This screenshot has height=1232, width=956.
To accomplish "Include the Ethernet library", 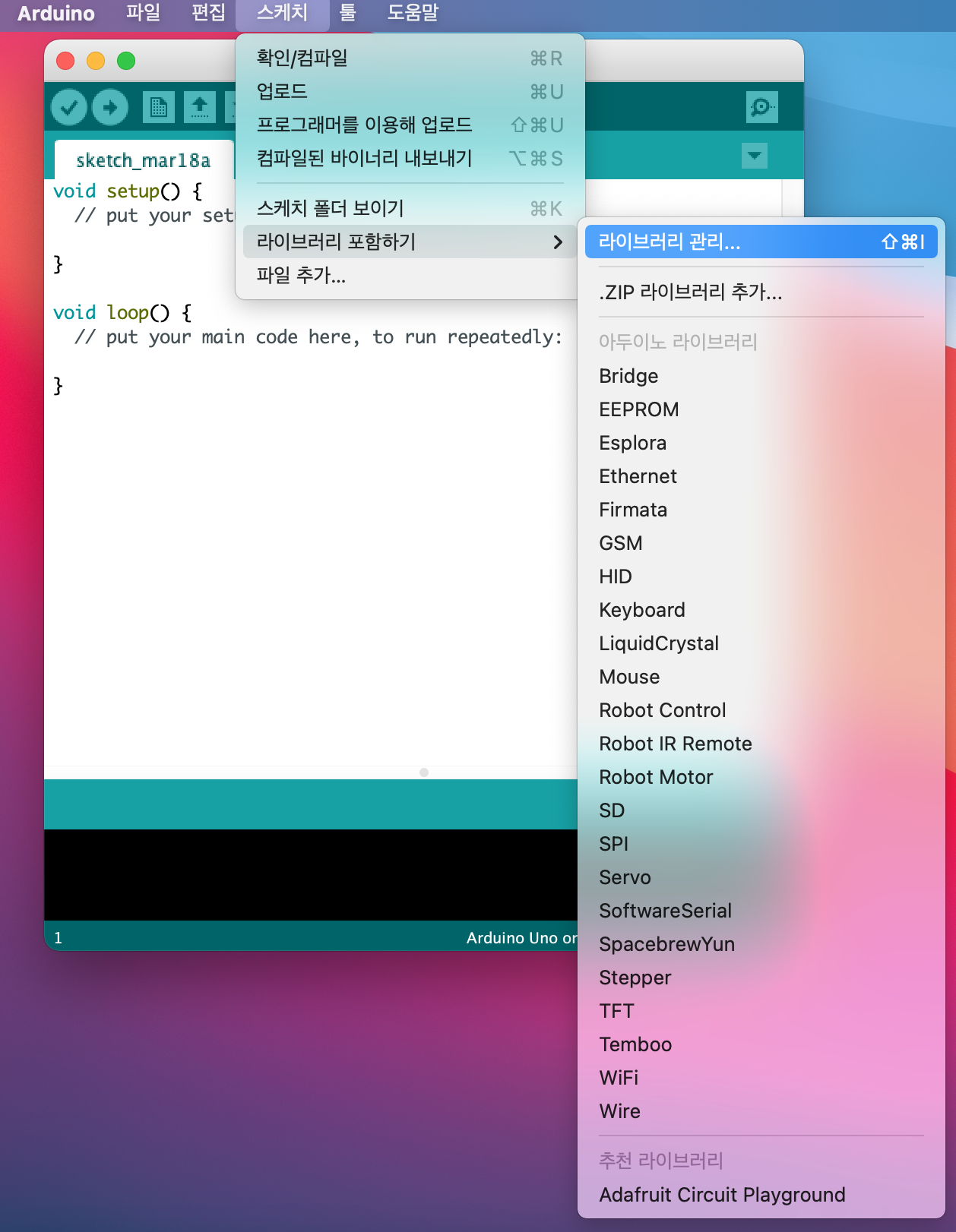I will [761, 476].
